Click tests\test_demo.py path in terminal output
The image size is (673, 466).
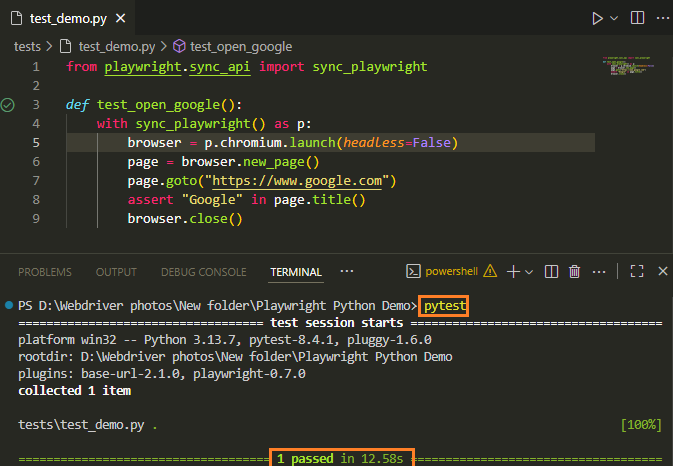[x=81, y=425]
